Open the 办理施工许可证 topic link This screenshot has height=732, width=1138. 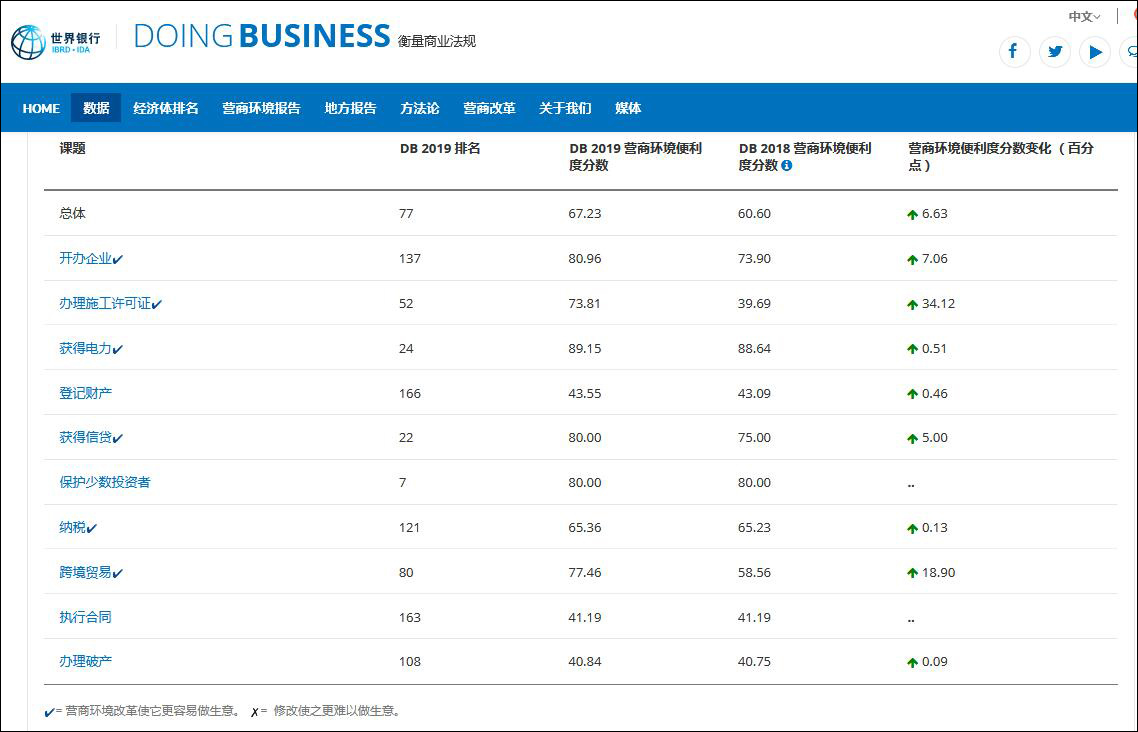point(105,303)
